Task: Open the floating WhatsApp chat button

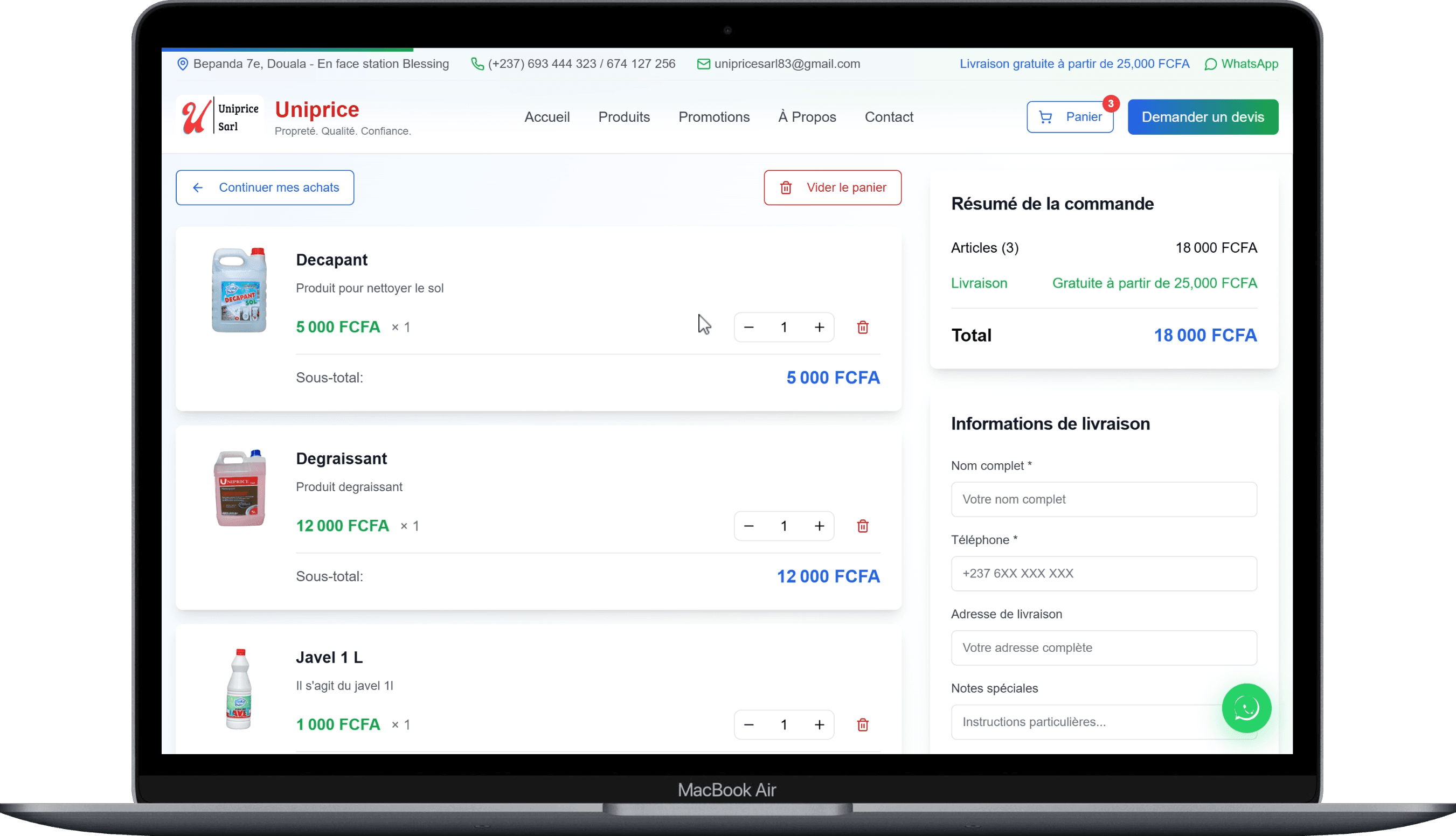Action: (x=1246, y=708)
